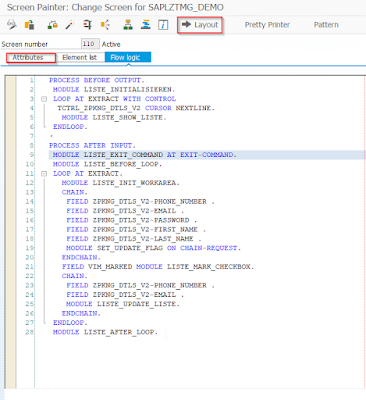Switch to the Element list tab
This screenshot has height=400, width=366.
pyautogui.click(x=80, y=57)
